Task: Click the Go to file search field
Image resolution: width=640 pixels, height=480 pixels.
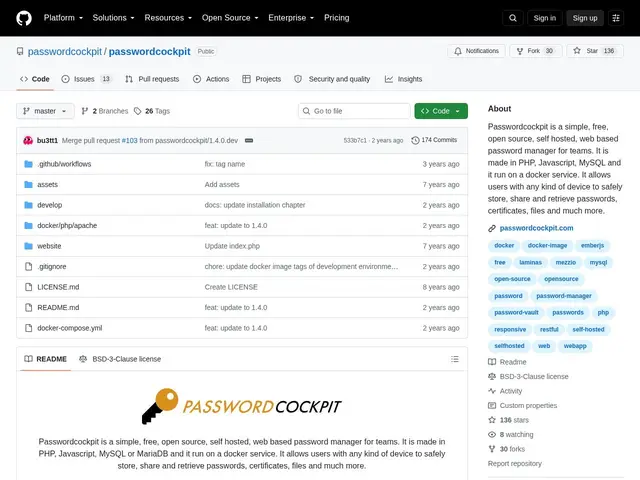Action: pyautogui.click(x=354, y=111)
